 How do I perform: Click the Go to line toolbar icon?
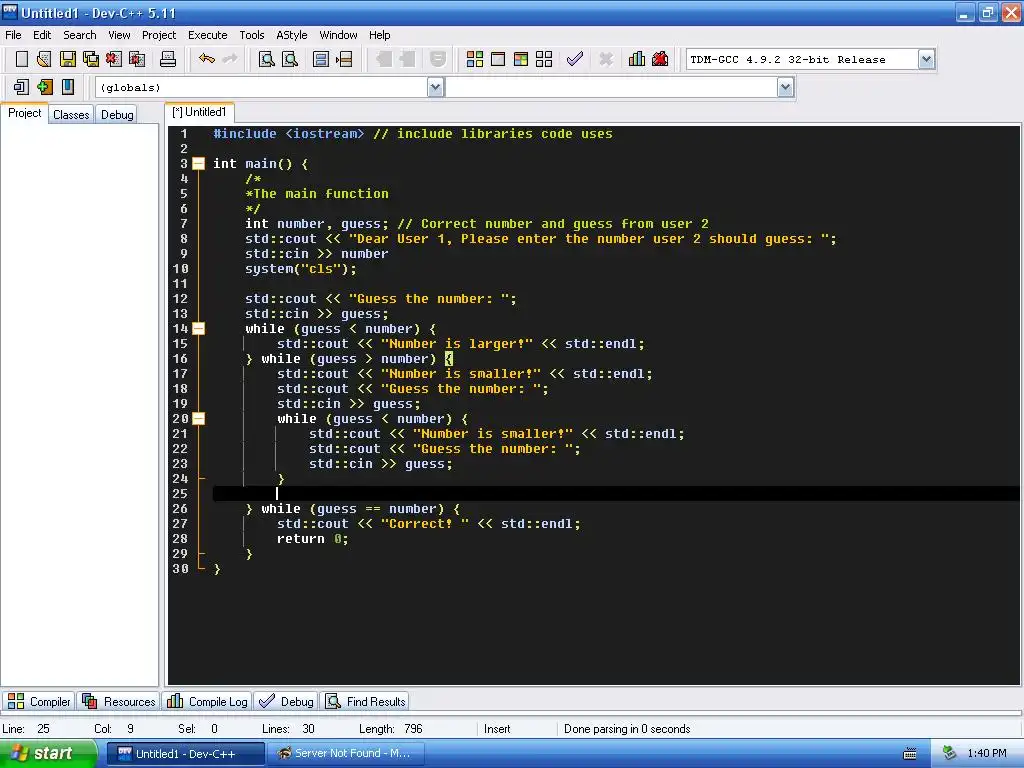[344, 59]
